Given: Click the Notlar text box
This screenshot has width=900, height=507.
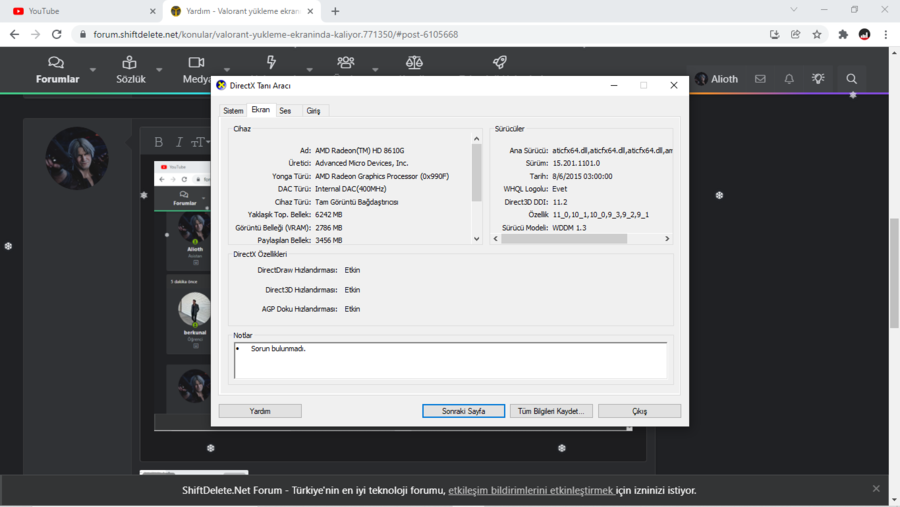Looking at the screenshot, I should (451, 361).
